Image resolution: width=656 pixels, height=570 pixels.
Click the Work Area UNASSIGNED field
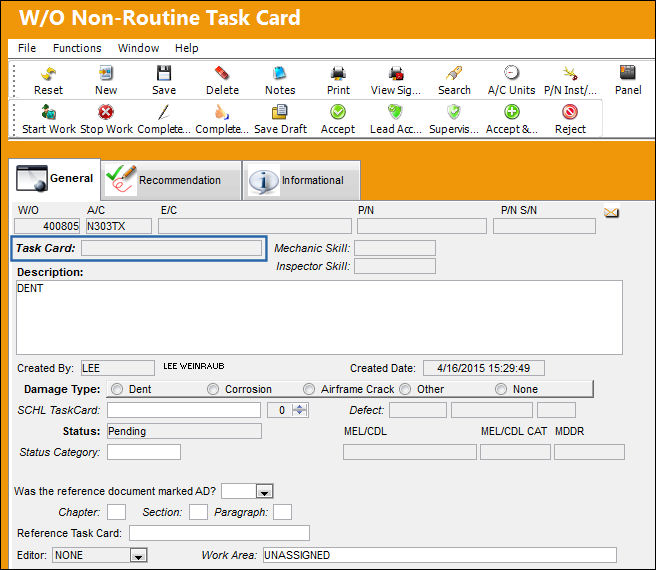[x=440, y=555]
